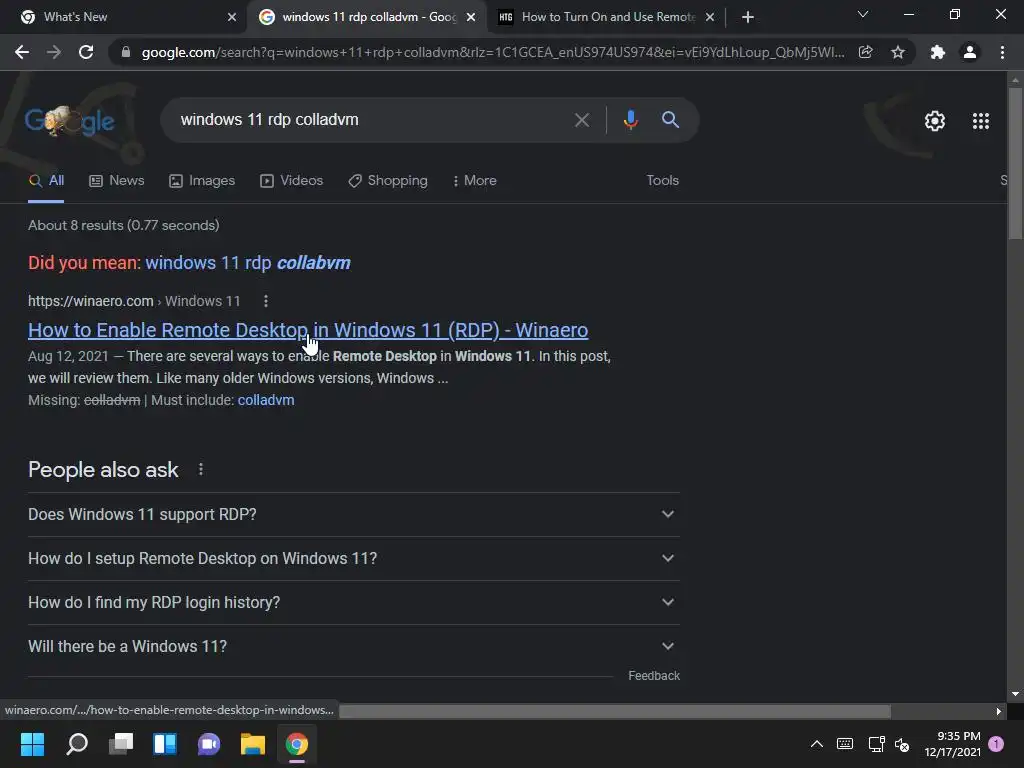This screenshot has width=1024, height=768.
Task: Show hidden icons in the system tray
Action: pyautogui.click(x=816, y=744)
